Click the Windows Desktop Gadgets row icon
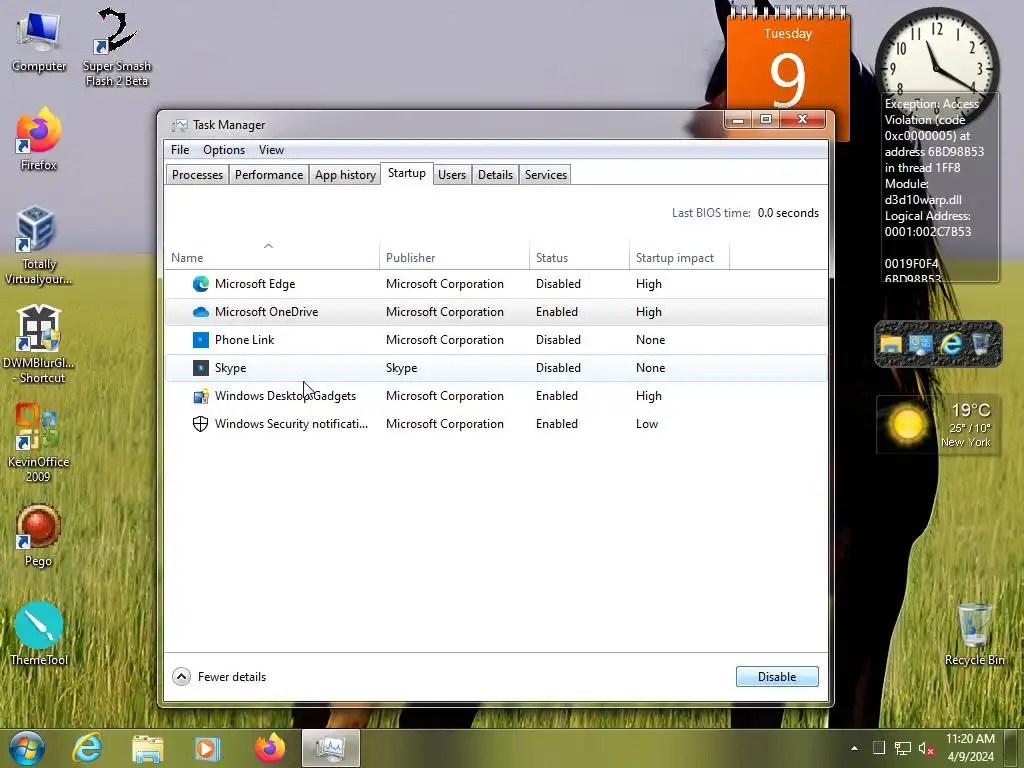 [x=200, y=396]
